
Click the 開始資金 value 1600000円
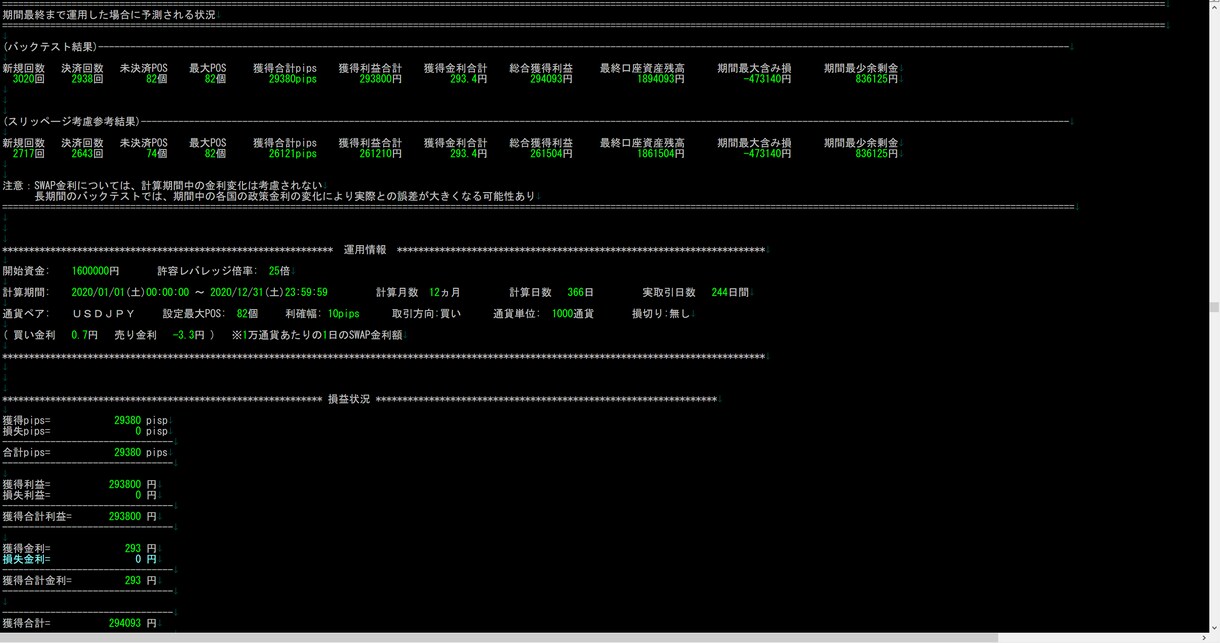(95, 271)
